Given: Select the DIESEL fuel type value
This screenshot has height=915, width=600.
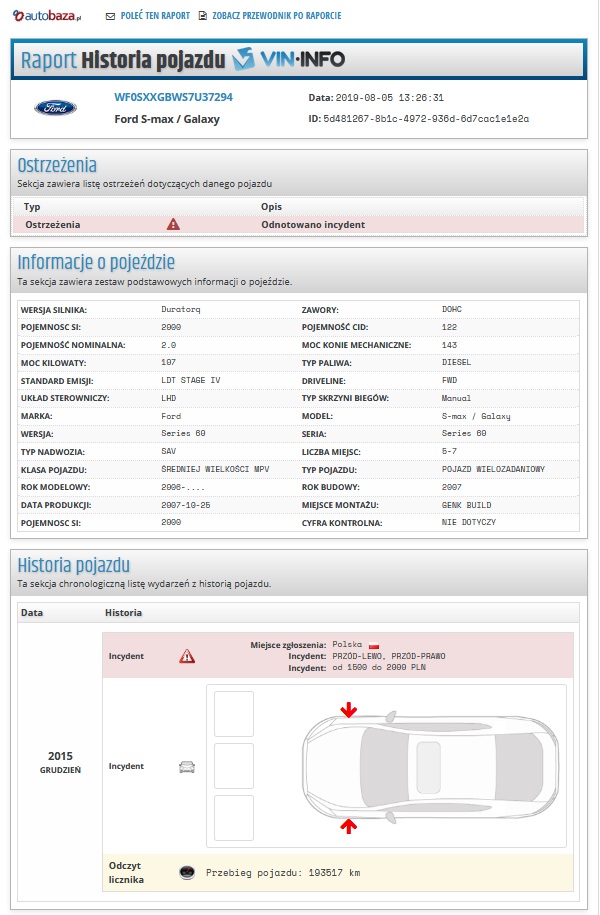Looking at the screenshot, I should click(x=456, y=362).
